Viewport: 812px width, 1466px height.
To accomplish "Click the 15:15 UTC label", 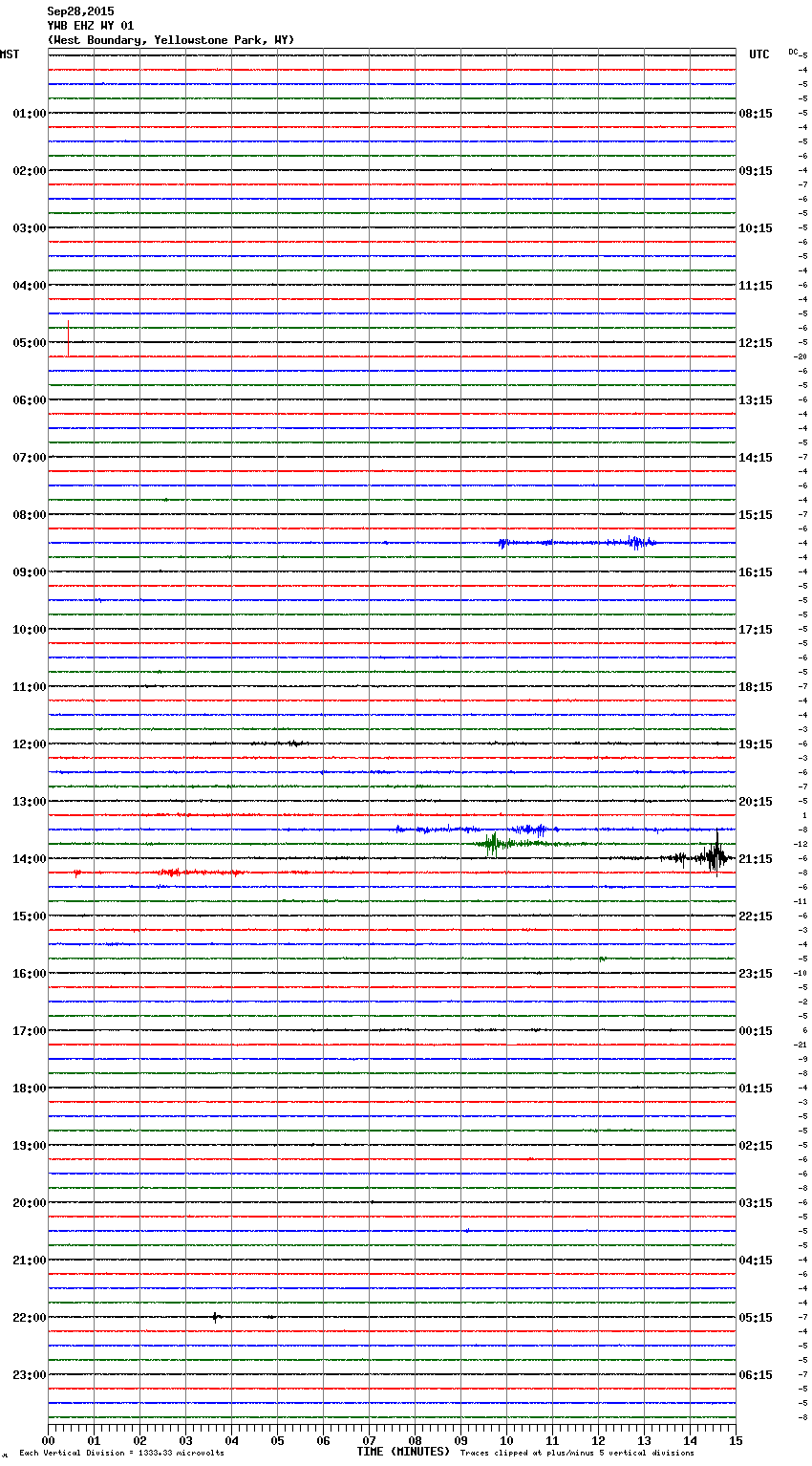I will [756, 515].
